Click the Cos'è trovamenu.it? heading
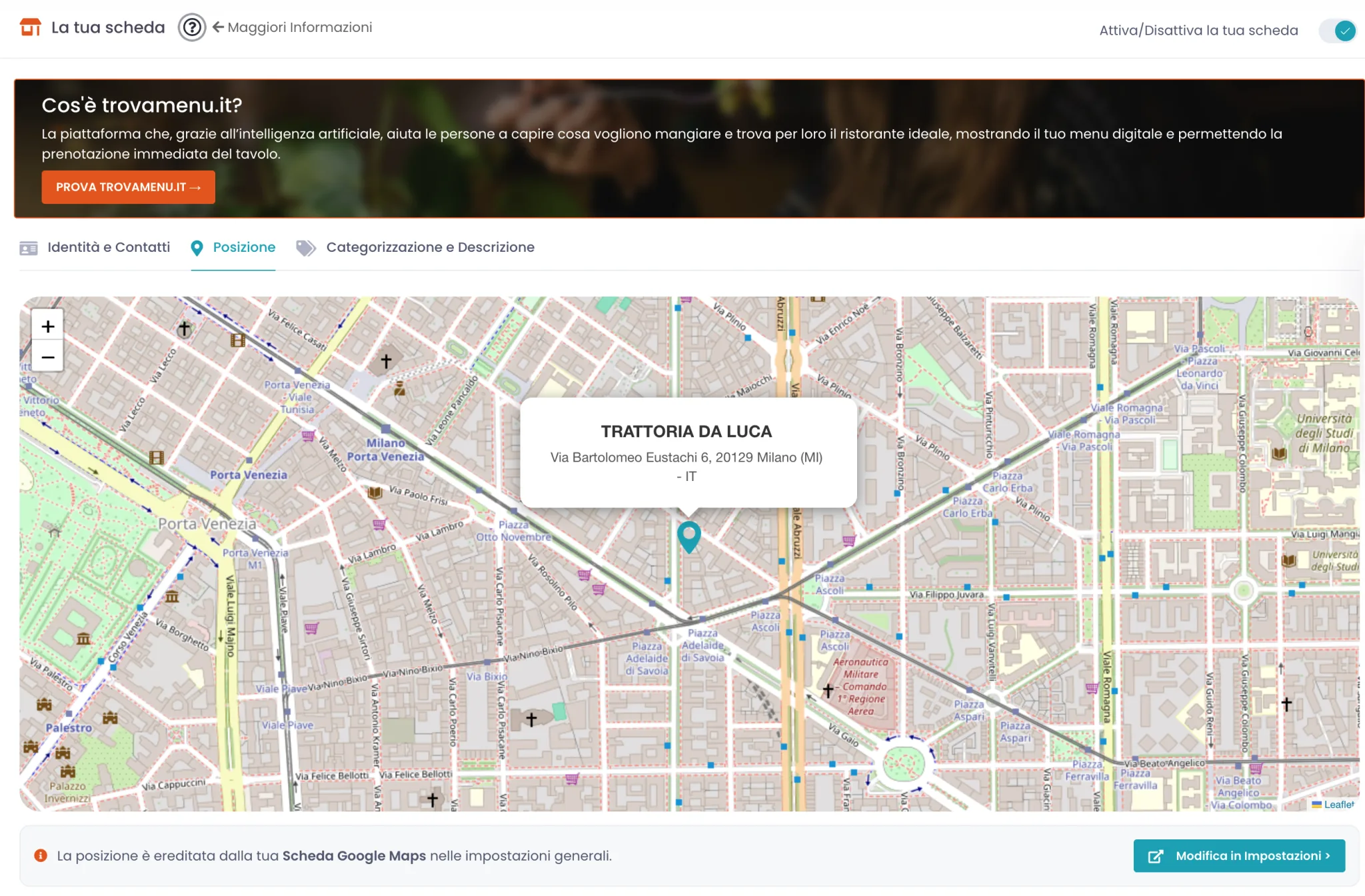The image size is (1365, 896). (x=142, y=105)
